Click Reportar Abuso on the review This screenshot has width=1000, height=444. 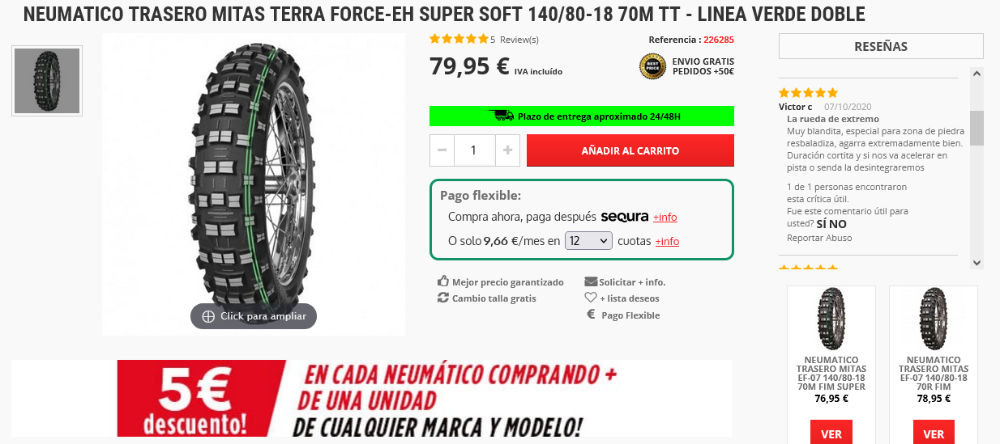click(819, 238)
